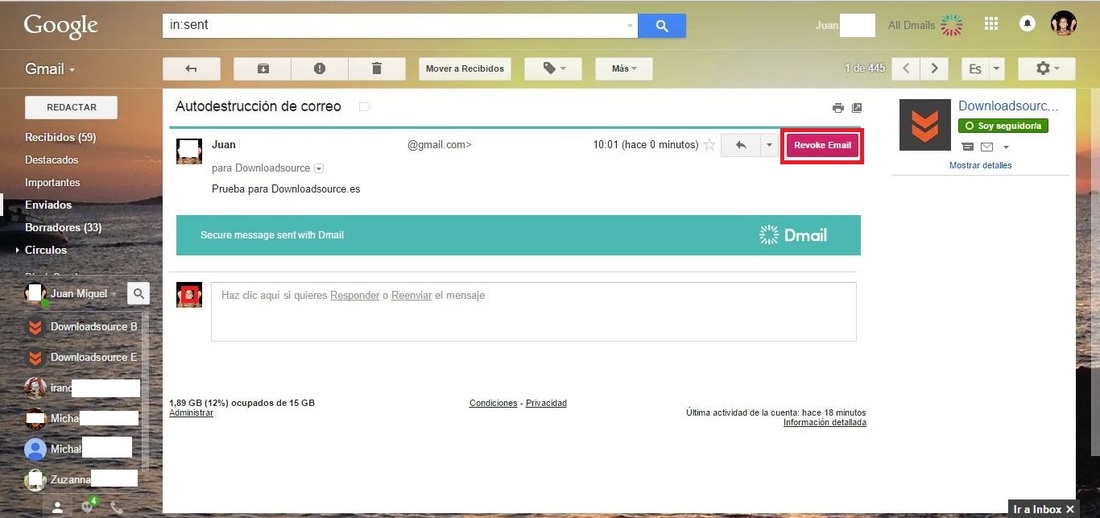Screen dimensions: 1100x518
Task: Click the search options dropdown arrow
Action: [629, 26]
